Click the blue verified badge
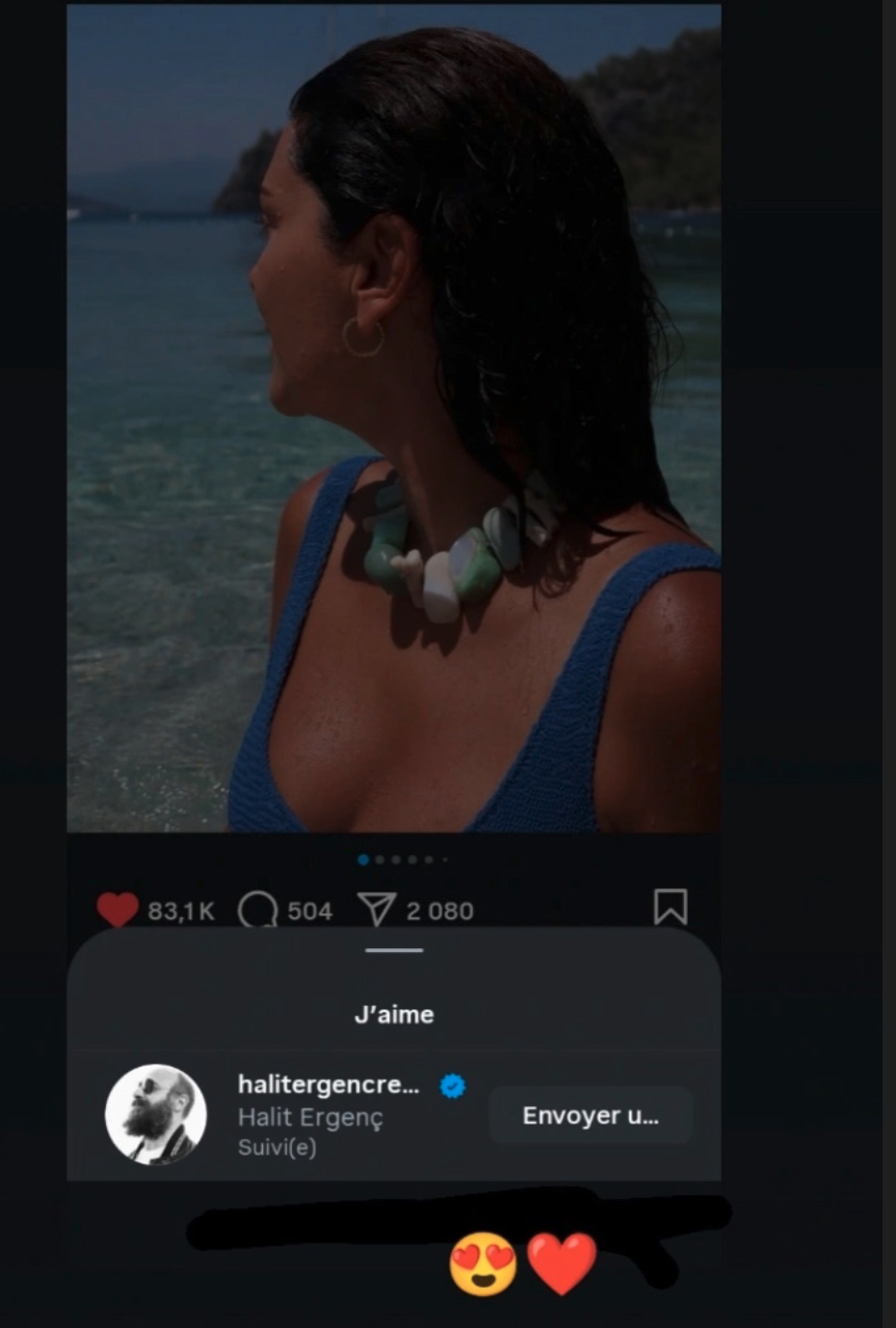This screenshot has width=896, height=1328. click(453, 1086)
